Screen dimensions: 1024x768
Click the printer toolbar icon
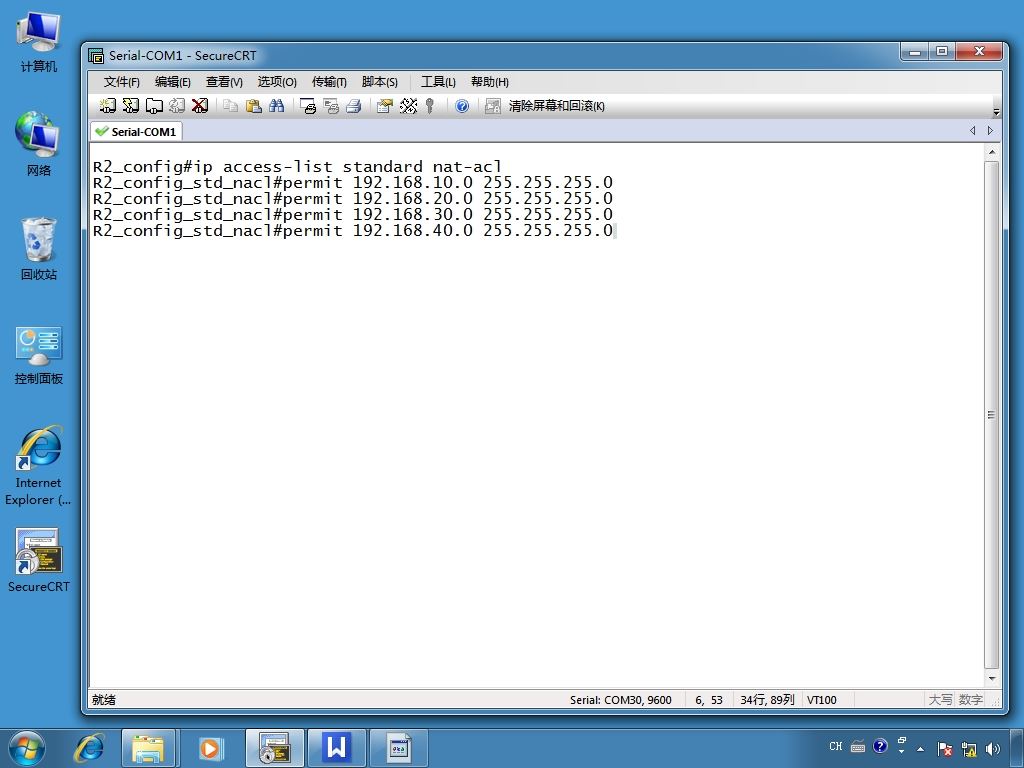[x=353, y=106]
